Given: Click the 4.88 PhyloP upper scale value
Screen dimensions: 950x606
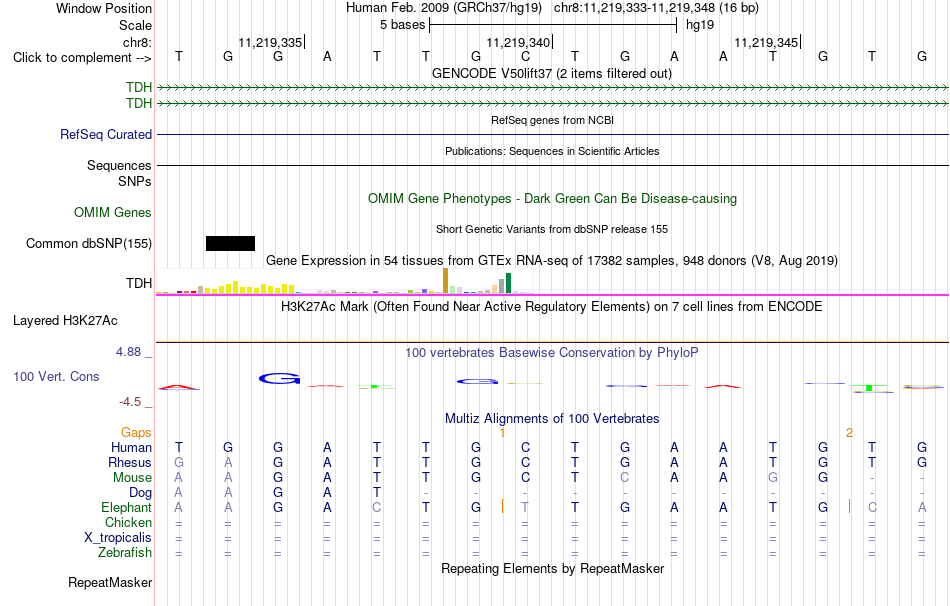Looking at the screenshot, I should (x=128, y=352).
